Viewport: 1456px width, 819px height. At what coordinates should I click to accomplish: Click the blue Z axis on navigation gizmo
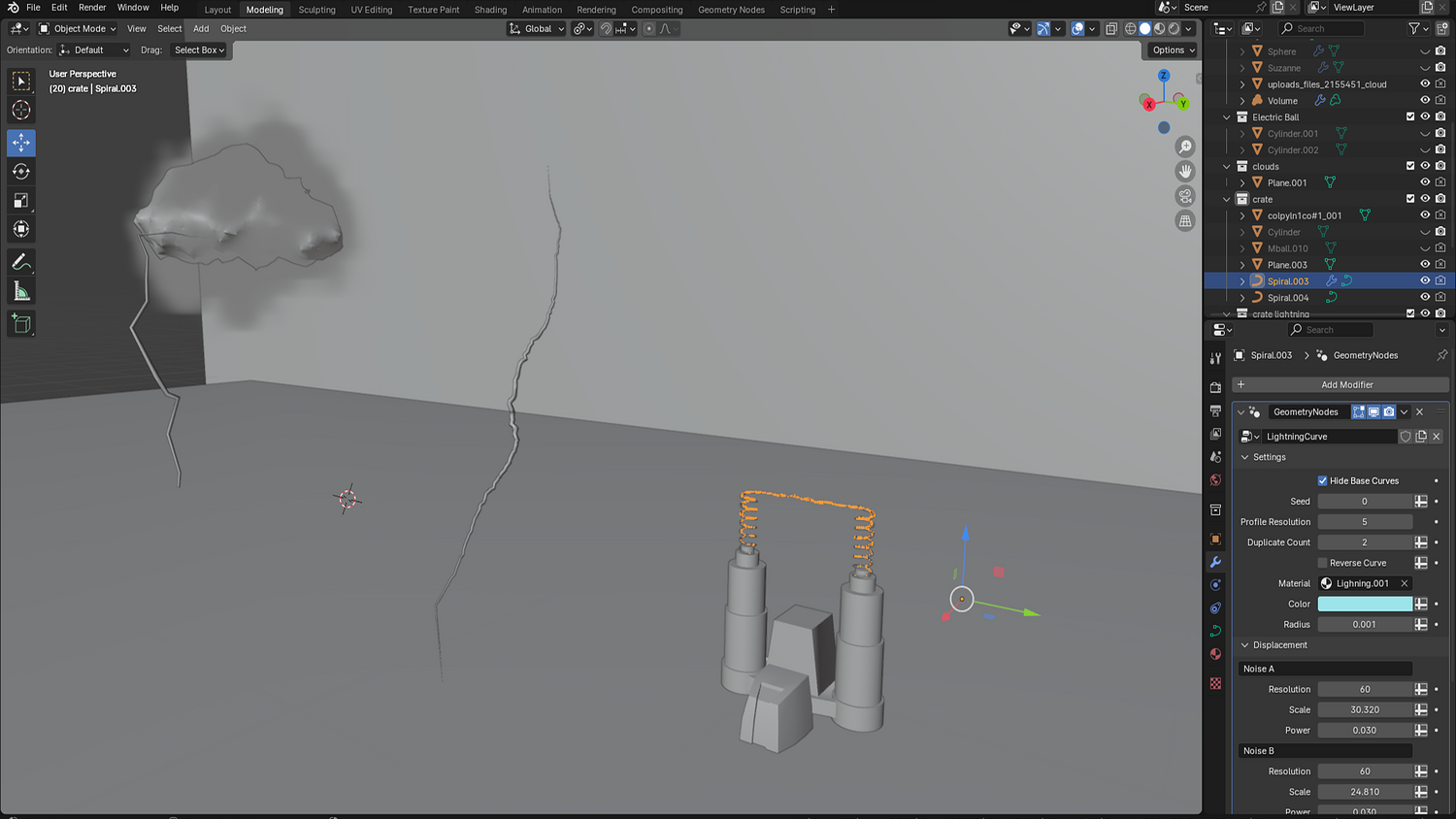tap(1164, 76)
